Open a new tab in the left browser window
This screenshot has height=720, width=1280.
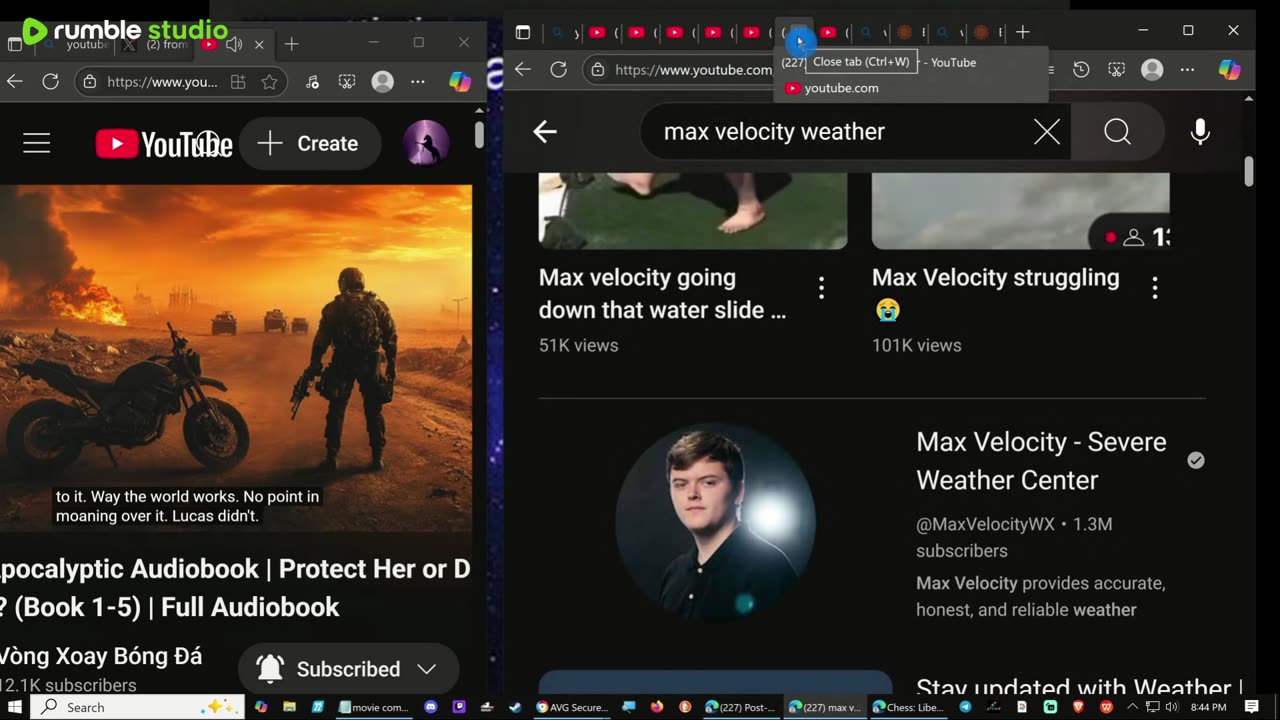point(291,44)
